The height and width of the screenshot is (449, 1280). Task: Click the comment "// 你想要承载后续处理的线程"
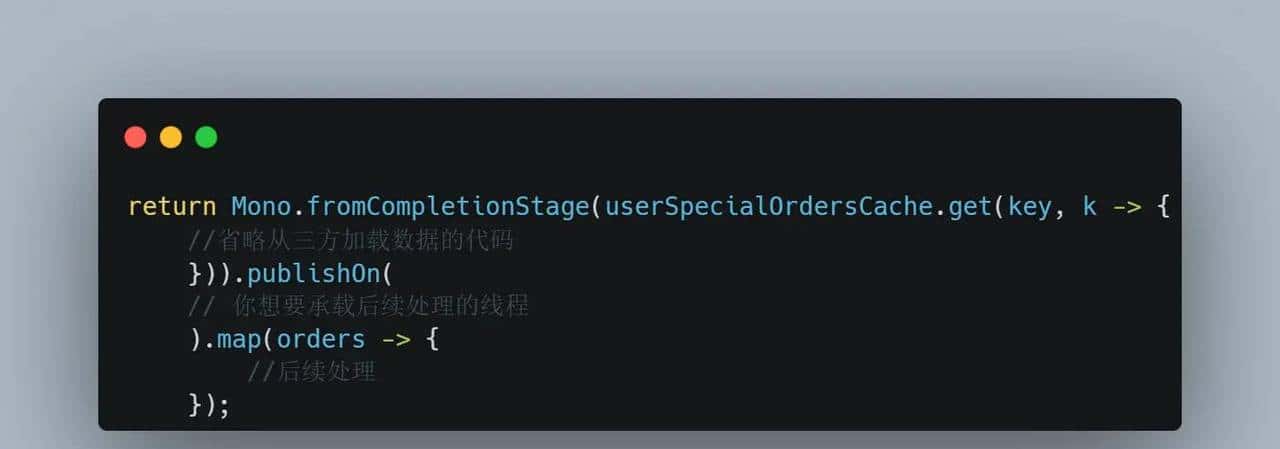(x=358, y=306)
